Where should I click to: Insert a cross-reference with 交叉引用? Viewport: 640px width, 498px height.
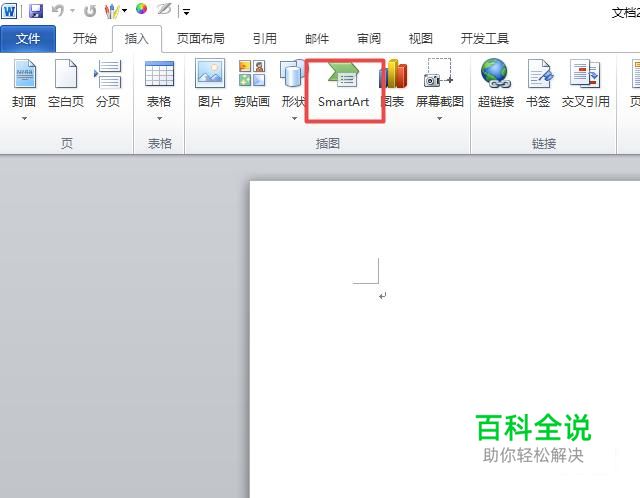[585, 84]
